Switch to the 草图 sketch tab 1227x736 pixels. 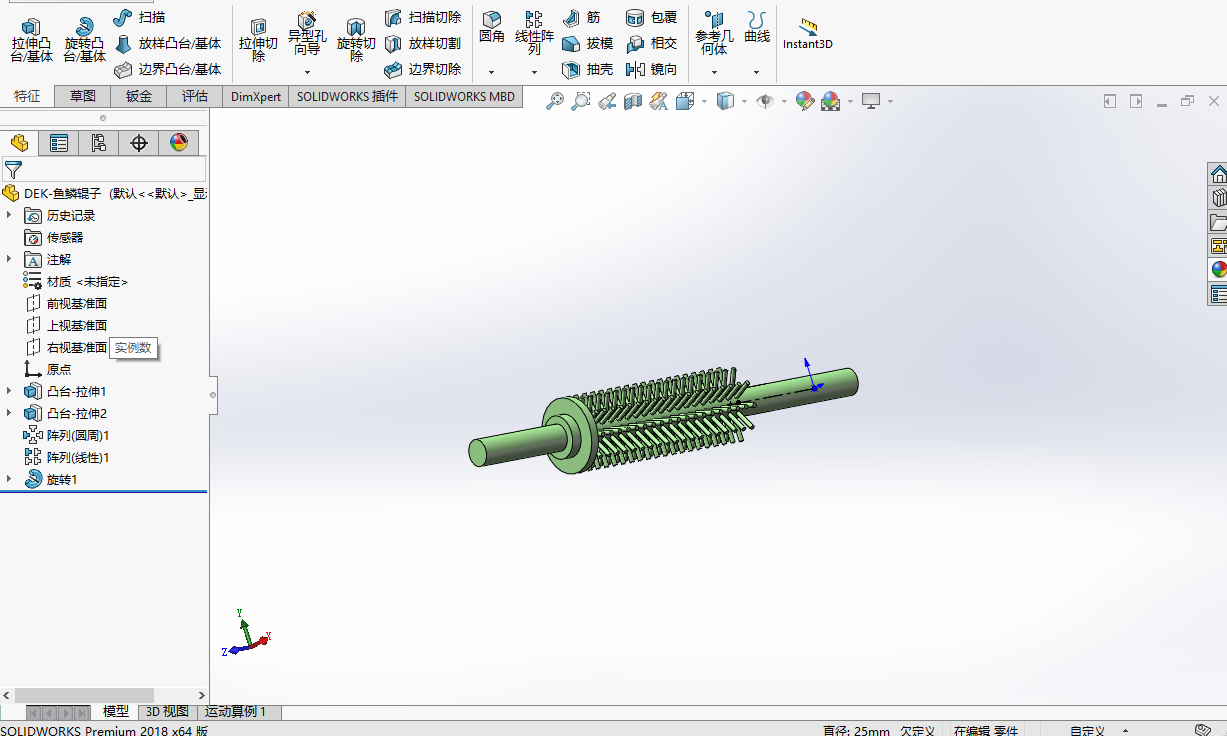[x=83, y=96]
